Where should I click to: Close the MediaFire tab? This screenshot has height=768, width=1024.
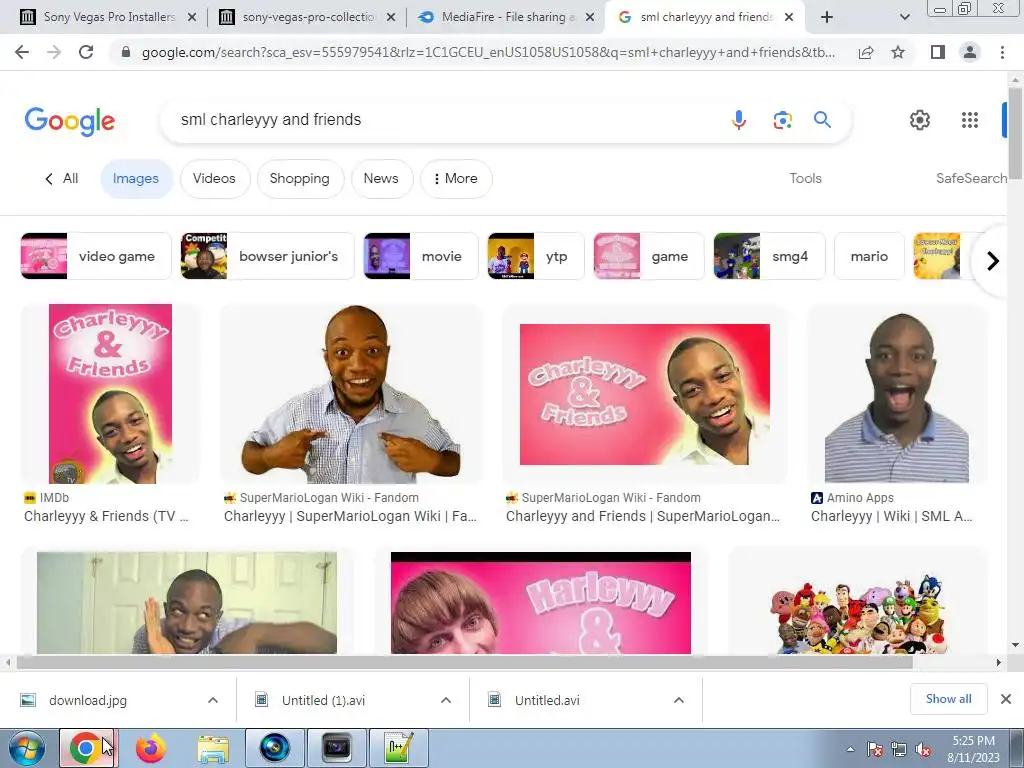[590, 18]
